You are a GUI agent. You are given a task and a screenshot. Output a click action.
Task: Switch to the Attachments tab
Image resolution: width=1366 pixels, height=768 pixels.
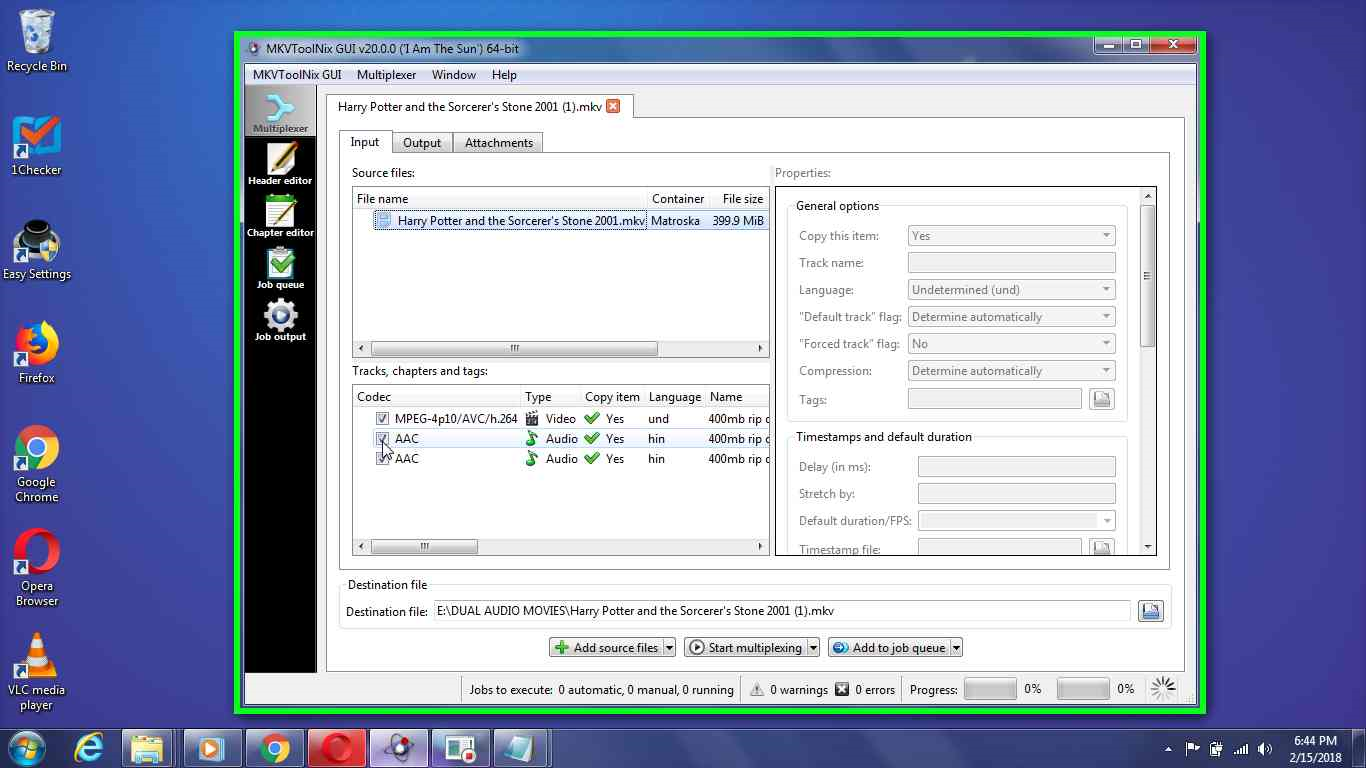[x=498, y=143]
